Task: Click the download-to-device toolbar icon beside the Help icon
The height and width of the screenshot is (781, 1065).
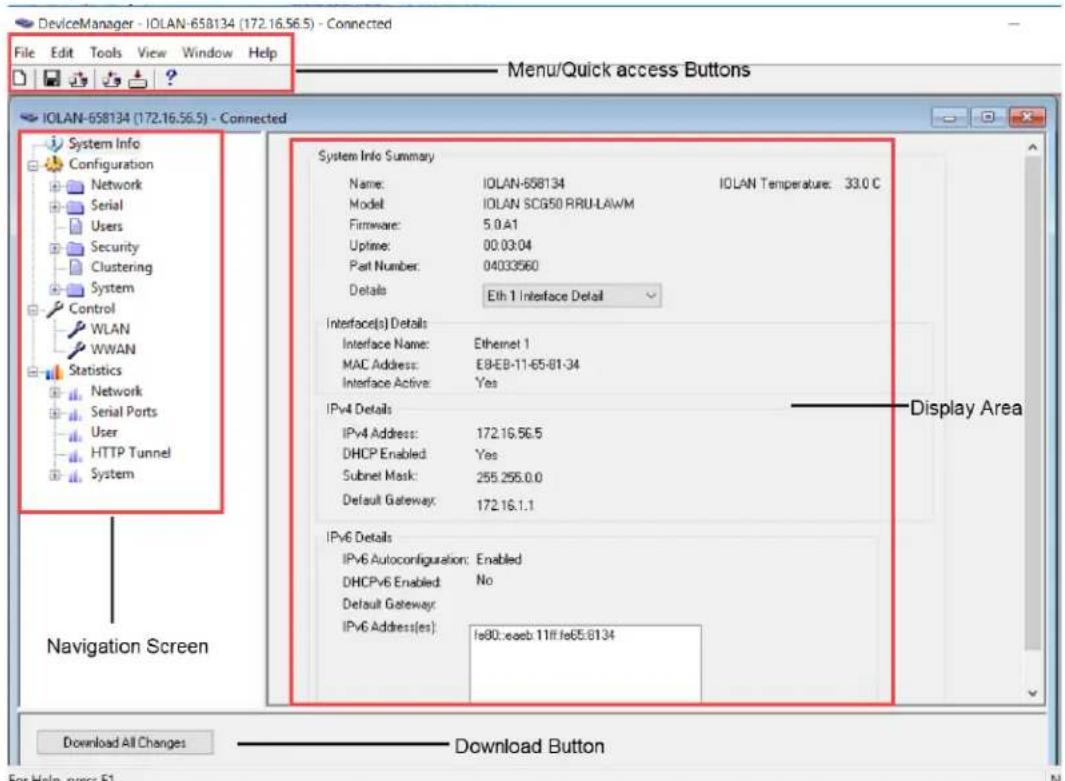Action: pos(138,79)
